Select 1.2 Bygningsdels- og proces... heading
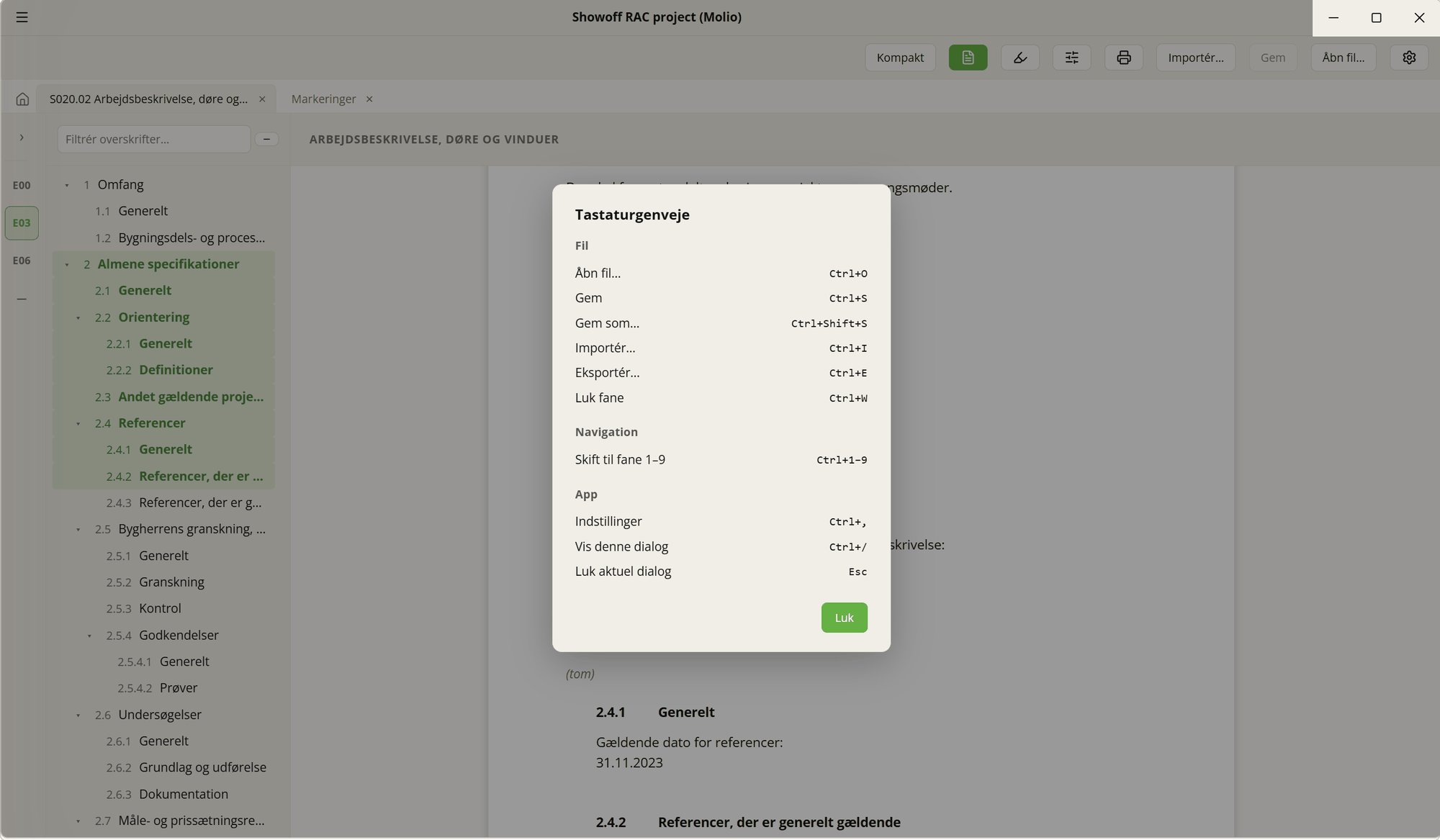The width and height of the screenshot is (1440, 840). (163, 238)
